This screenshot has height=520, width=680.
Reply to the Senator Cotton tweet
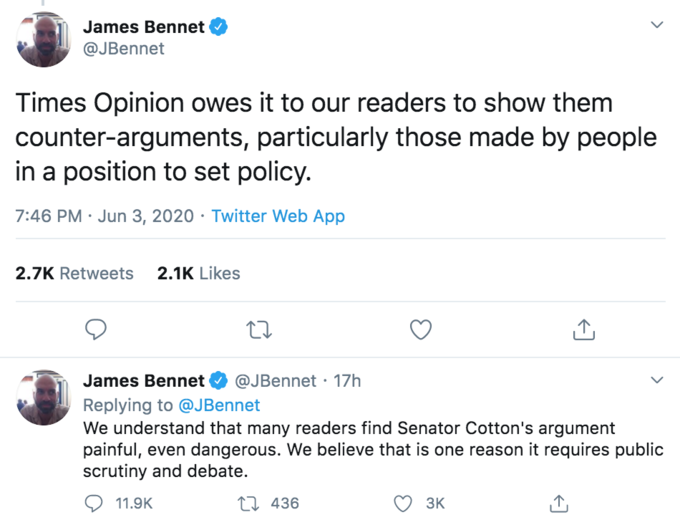tap(97, 503)
